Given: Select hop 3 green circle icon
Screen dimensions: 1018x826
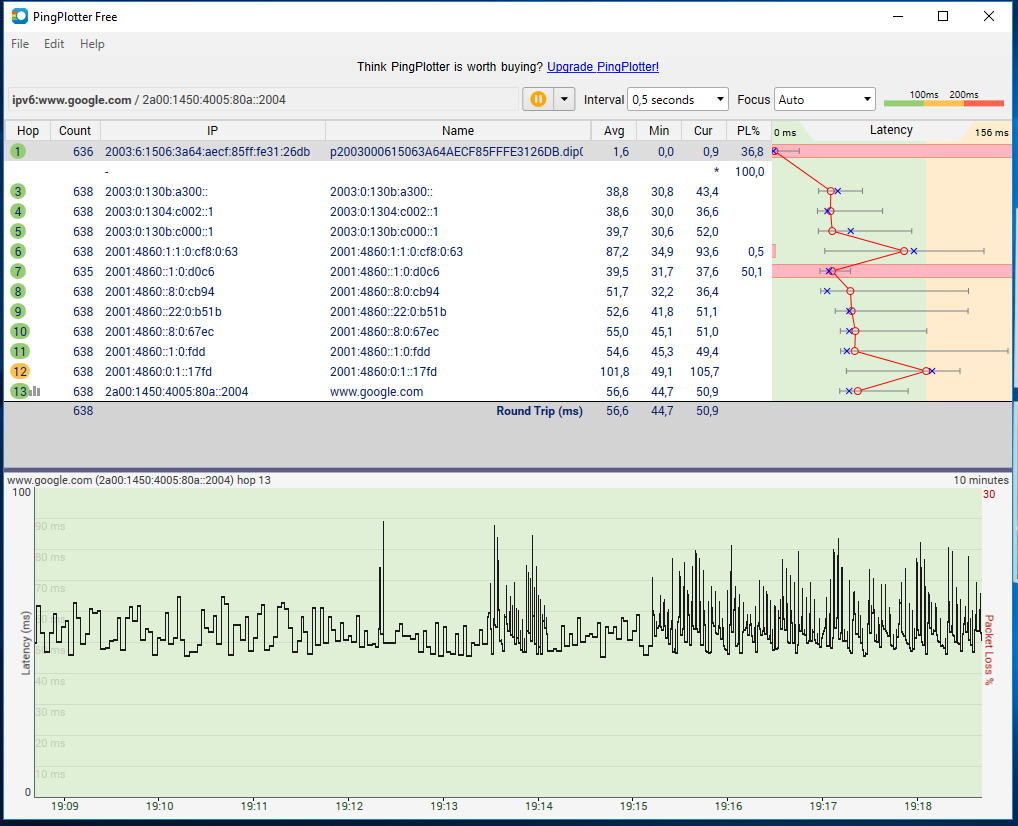Looking at the screenshot, I should tap(18, 192).
